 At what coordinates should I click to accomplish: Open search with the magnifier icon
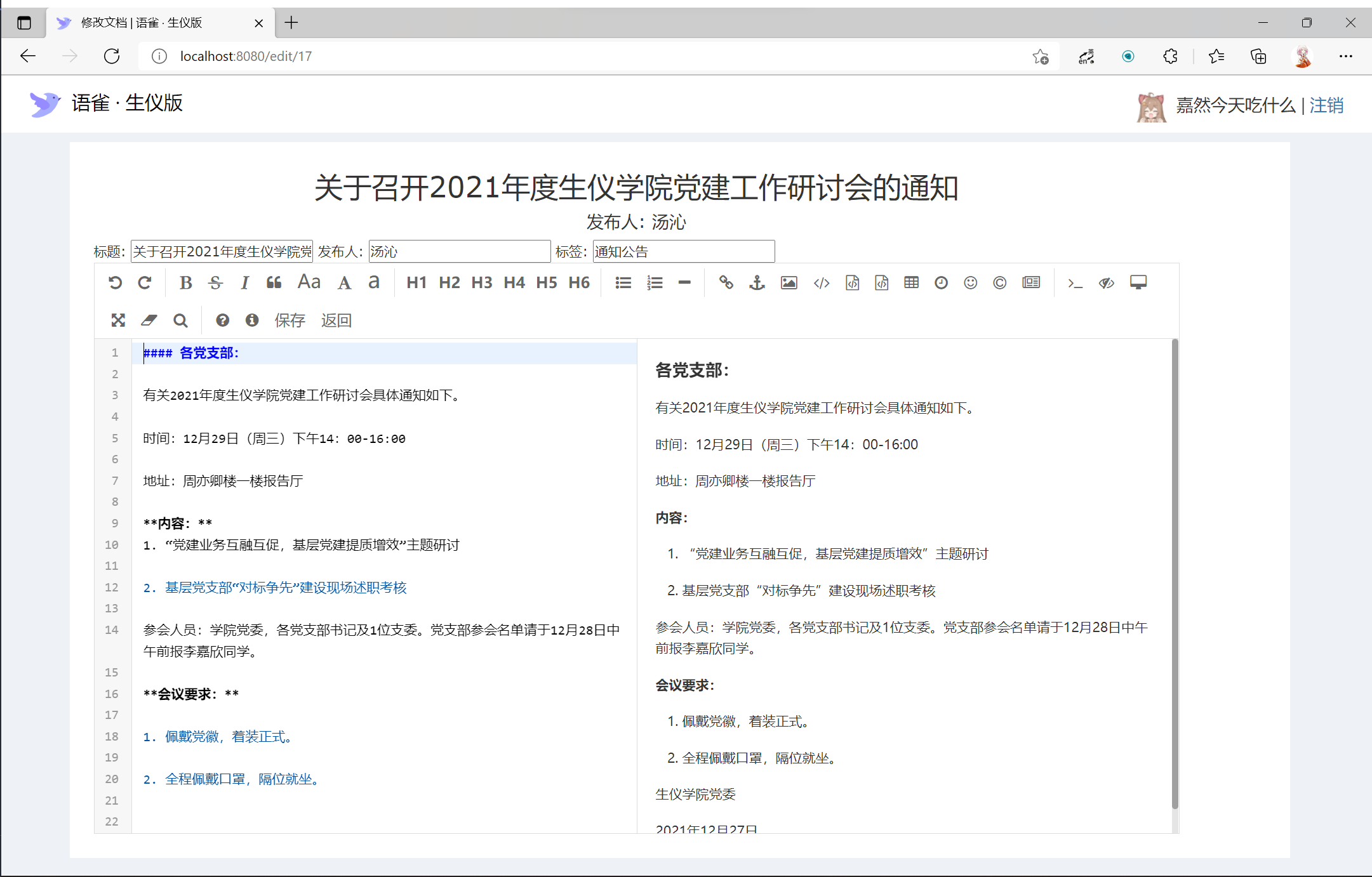[180, 320]
